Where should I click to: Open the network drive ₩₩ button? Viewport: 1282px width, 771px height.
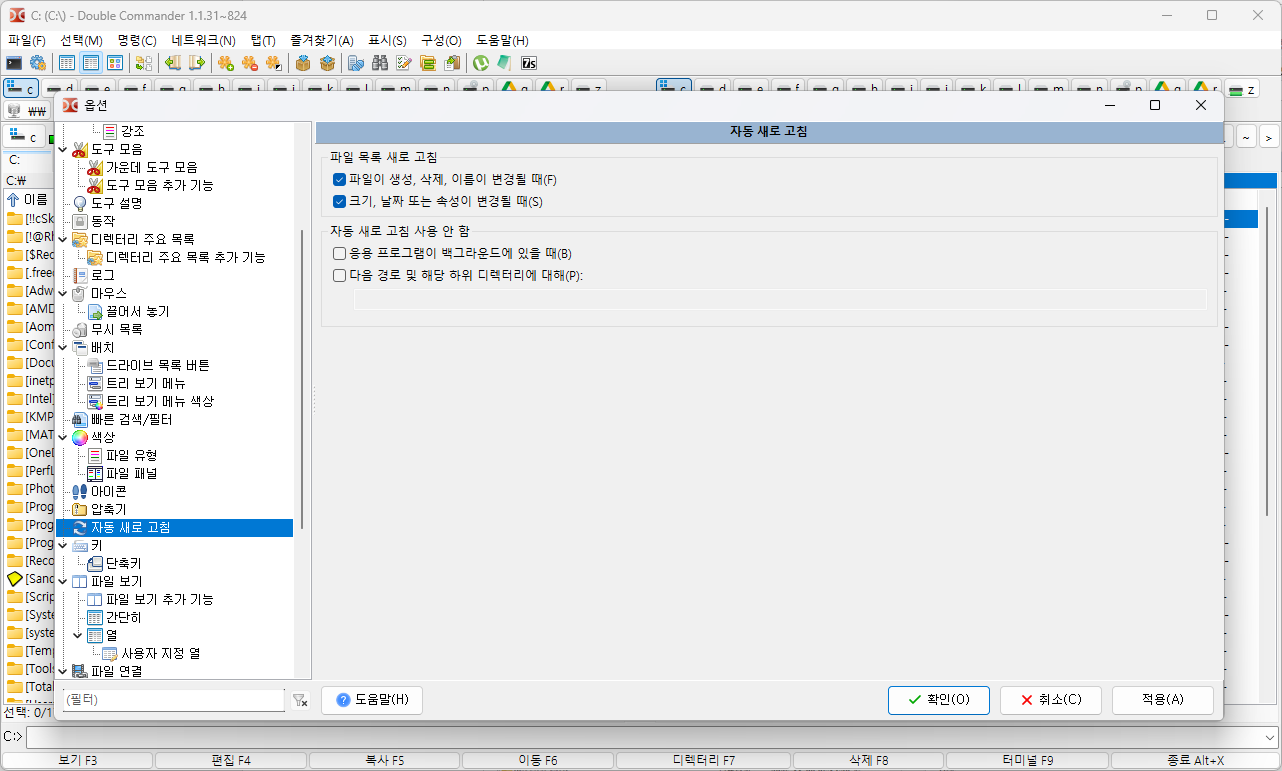[x=28, y=111]
